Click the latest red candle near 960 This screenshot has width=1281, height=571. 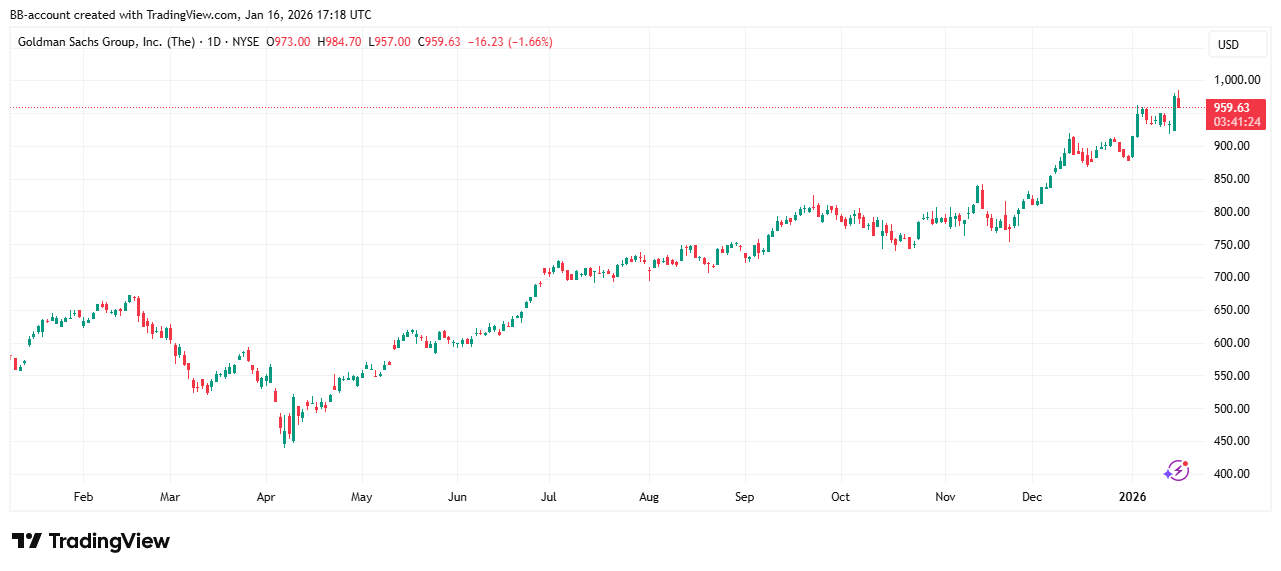[1180, 99]
